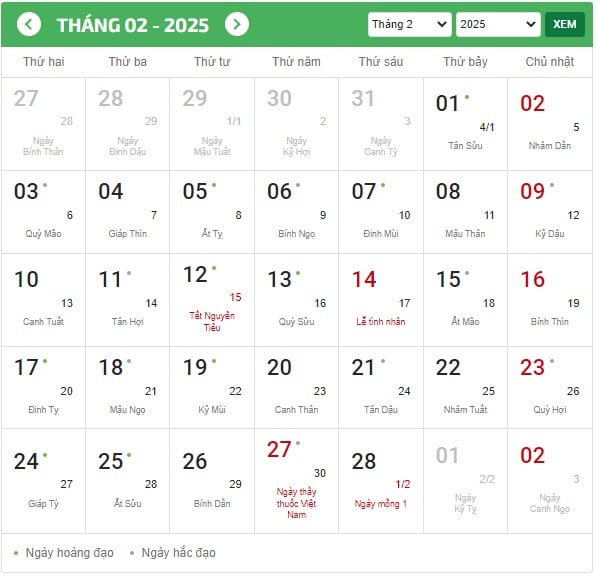
Task: Click the gray Ngày hắc đạo legend dot
Action: click(132, 553)
